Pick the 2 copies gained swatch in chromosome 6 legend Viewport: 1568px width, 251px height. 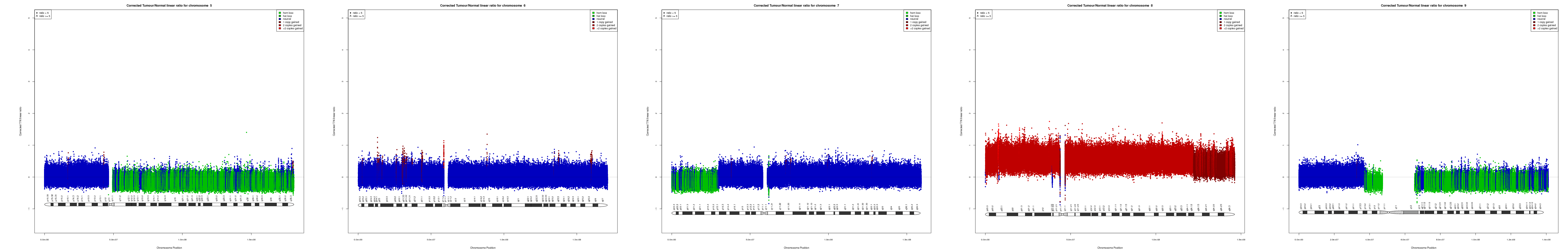coord(594,25)
